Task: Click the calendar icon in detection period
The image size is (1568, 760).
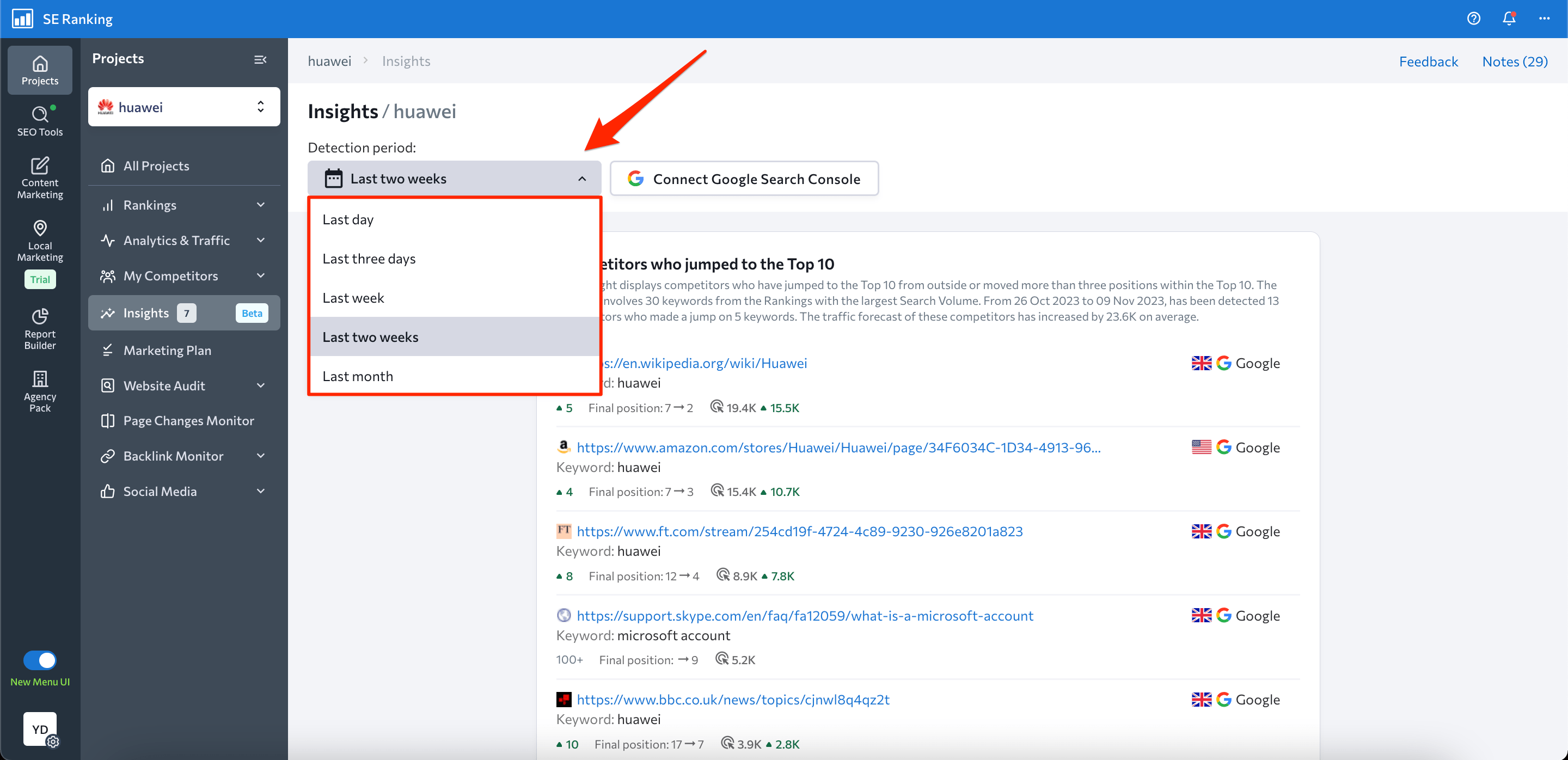Action: click(x=333, y=178)
